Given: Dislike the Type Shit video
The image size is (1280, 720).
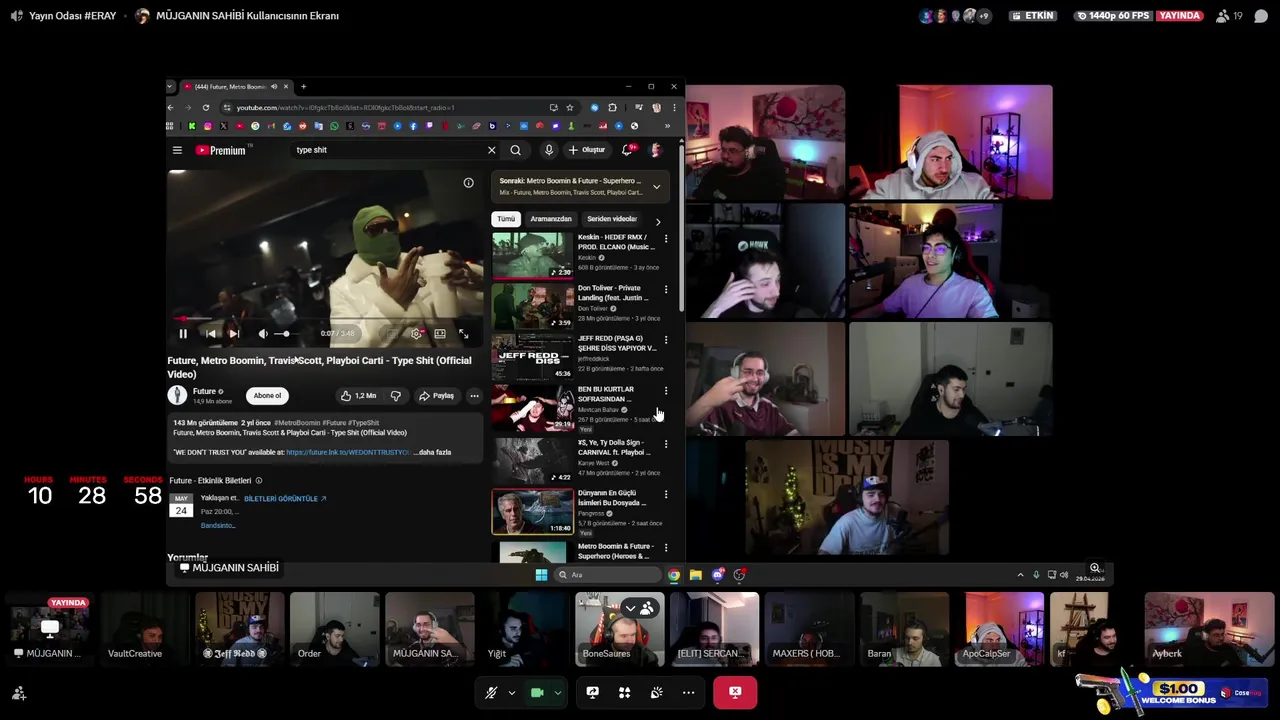Looking at the screenshot, I should click(x=396, y=395).
